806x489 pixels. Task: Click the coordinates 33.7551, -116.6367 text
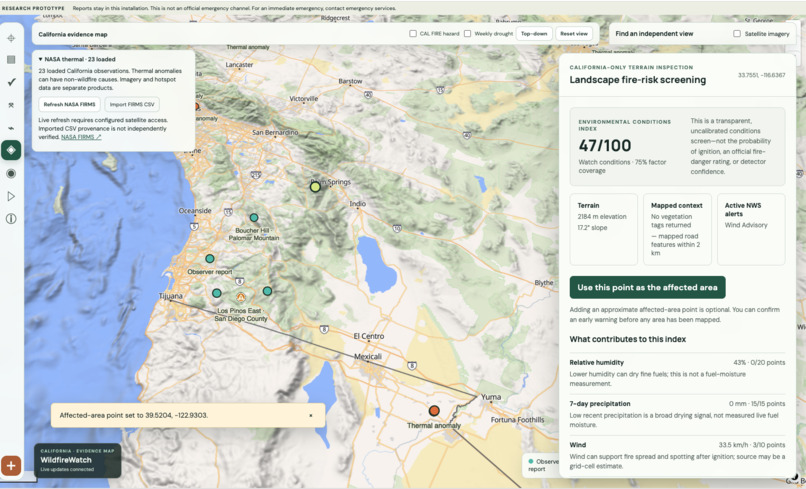pyautogui.click(x=761, y=75)
